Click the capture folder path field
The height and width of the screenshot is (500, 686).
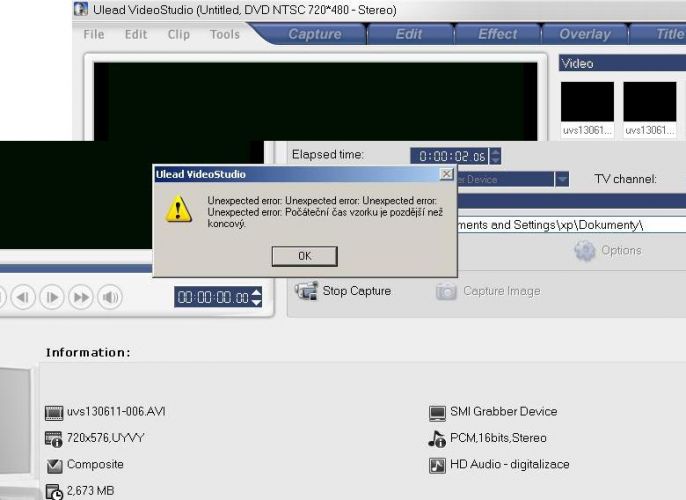click(x=571, y=225)
